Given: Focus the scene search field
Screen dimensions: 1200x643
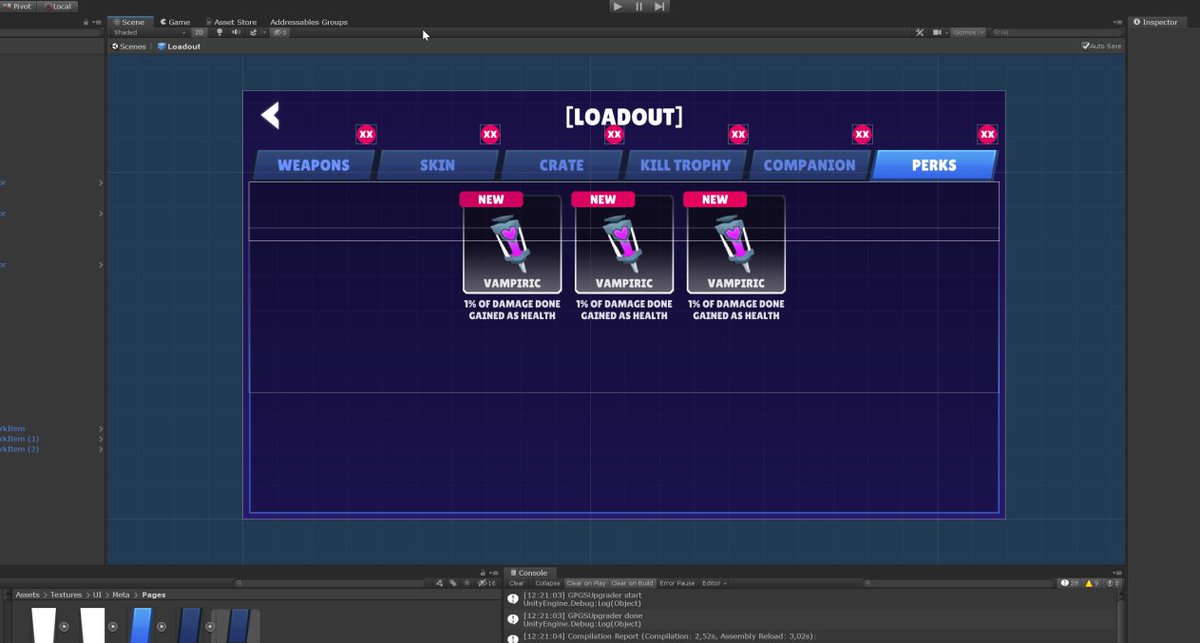Looking at the screenshot, I should pos(1055,32).
